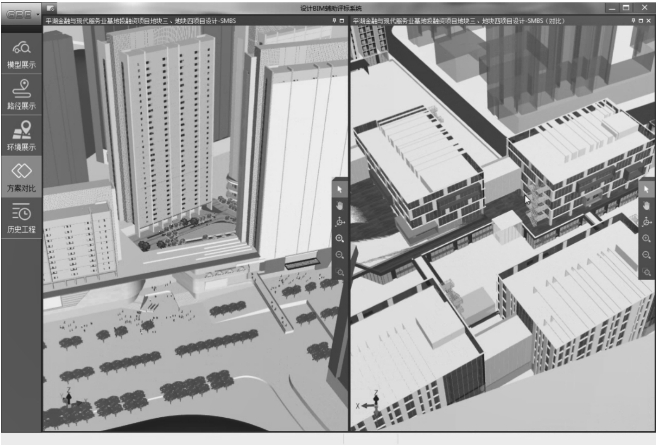The height and width of the screenshot is (446, 661).
Task: Open the 历史工程 sidebar section
Action: (21, 218)
